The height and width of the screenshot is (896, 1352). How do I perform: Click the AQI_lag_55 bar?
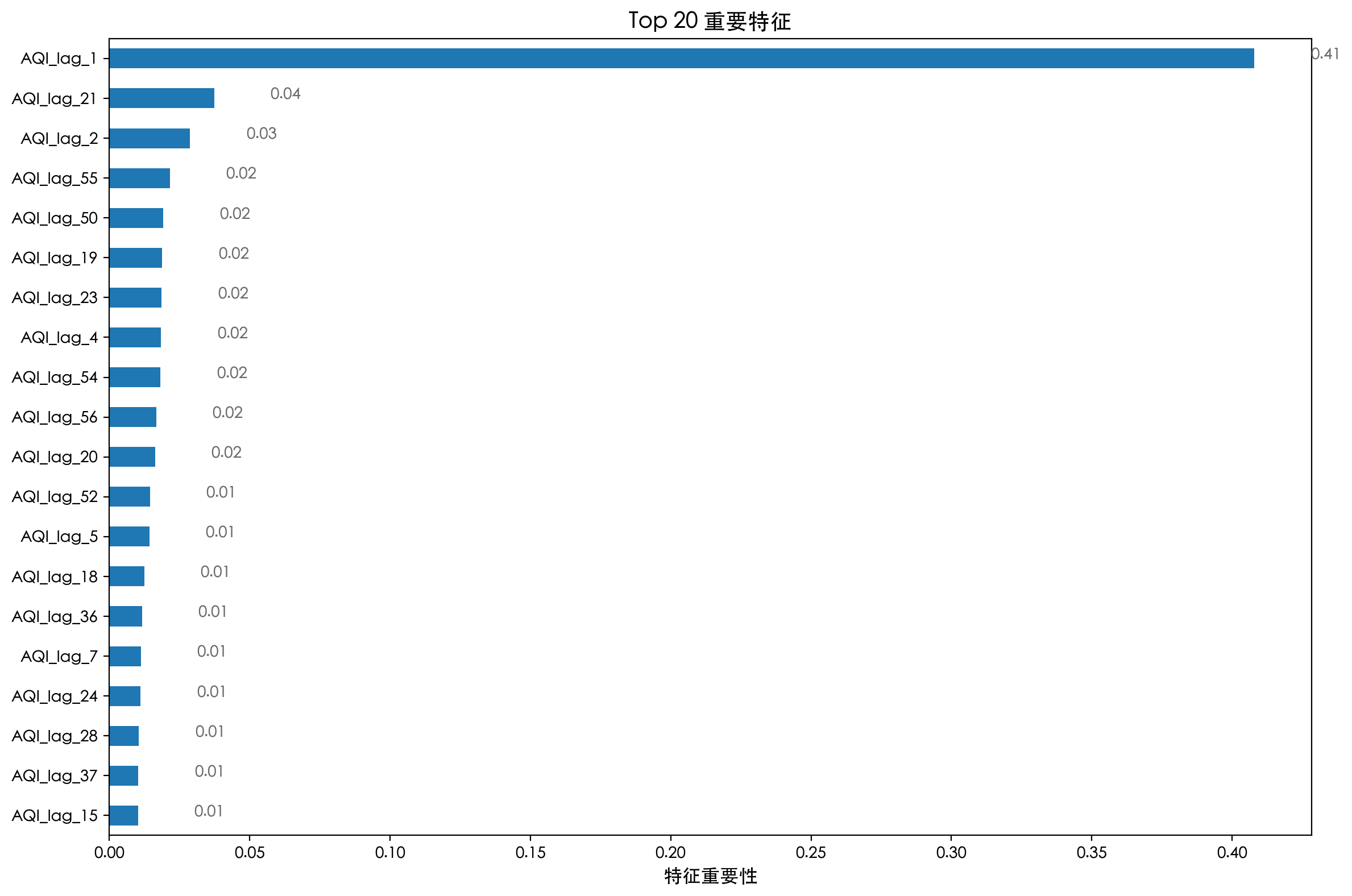point(139,179)
